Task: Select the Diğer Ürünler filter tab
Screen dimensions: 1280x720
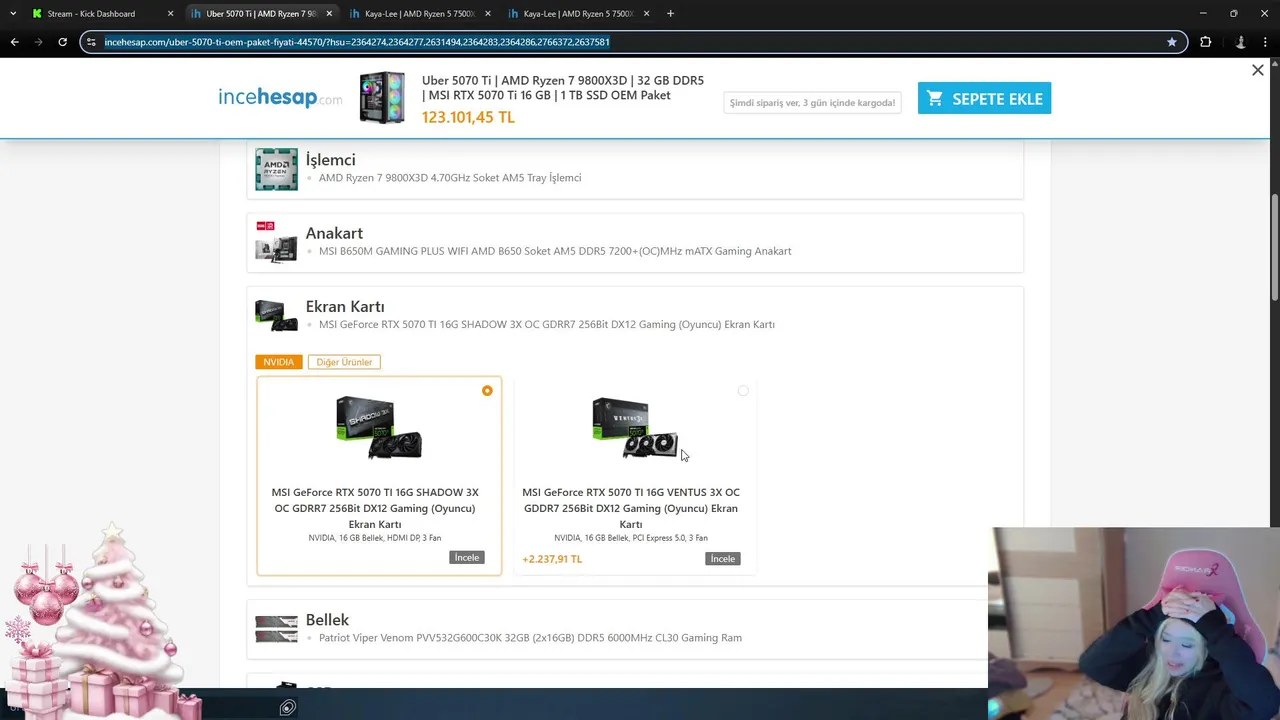Action: coord(344,362)
